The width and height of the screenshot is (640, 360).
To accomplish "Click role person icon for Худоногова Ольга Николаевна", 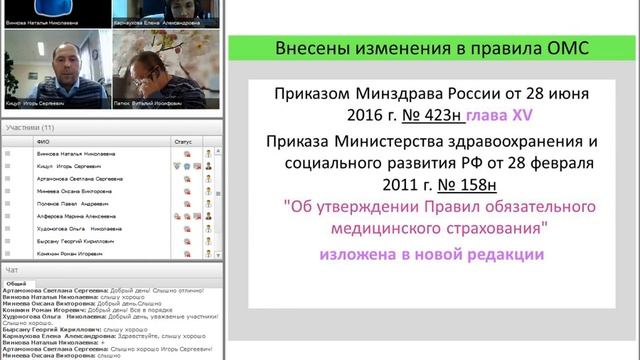I will click(209, 229).
